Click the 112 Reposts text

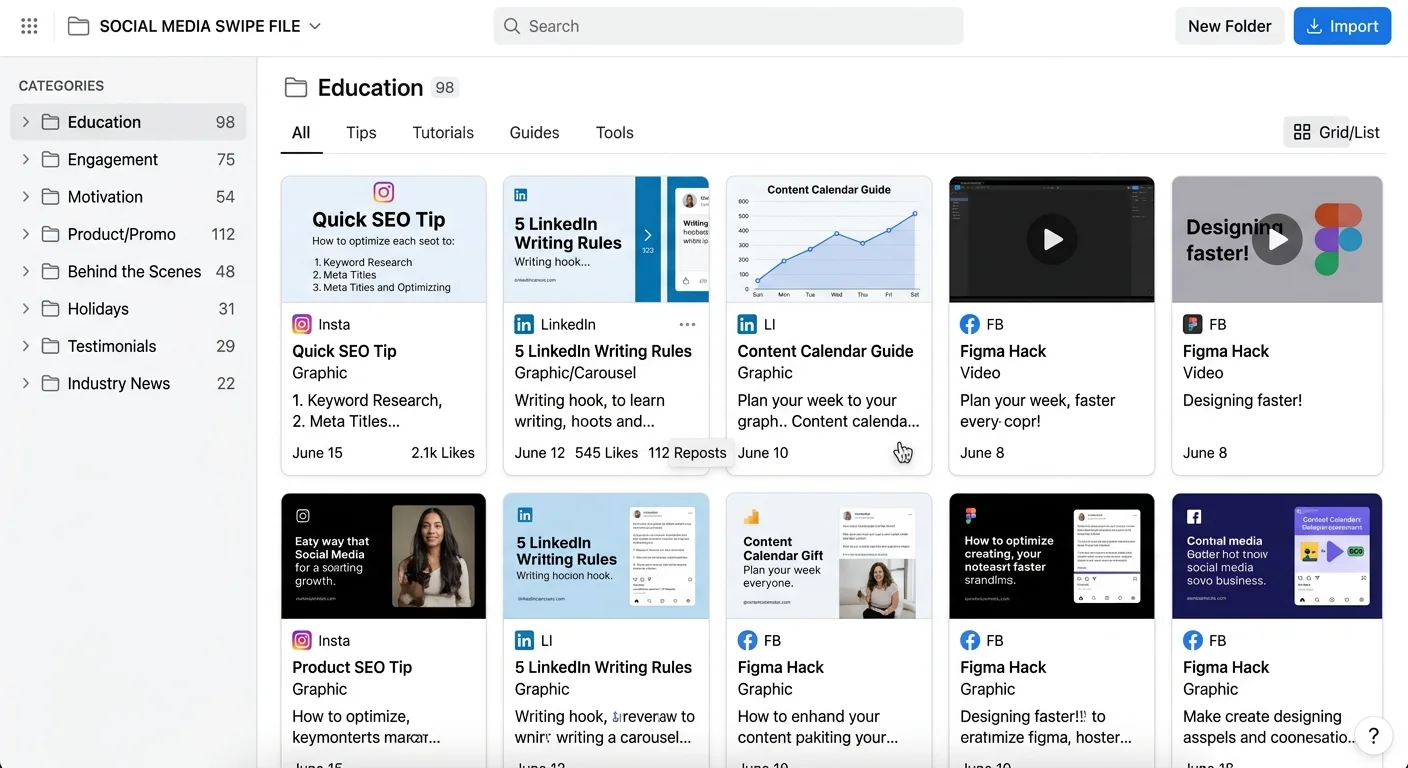(688, 453)
